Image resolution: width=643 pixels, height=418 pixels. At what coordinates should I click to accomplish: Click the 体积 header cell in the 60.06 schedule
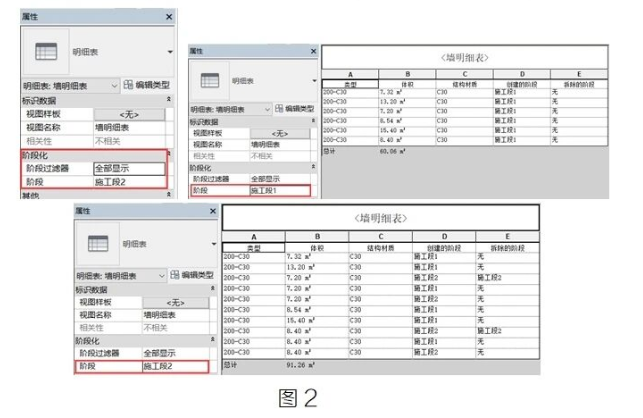click(407, 85)
